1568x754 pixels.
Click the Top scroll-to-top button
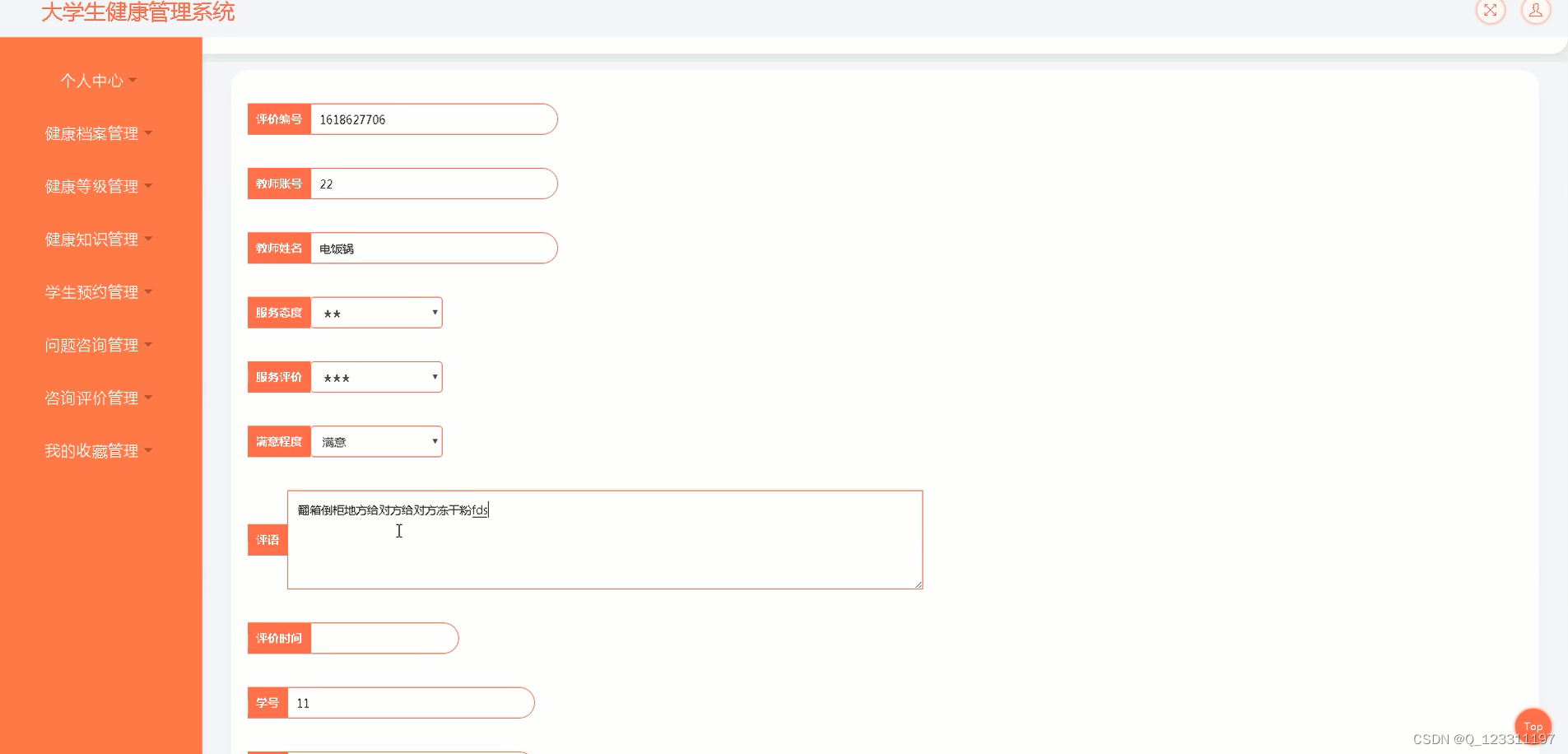click(1533, 726)
